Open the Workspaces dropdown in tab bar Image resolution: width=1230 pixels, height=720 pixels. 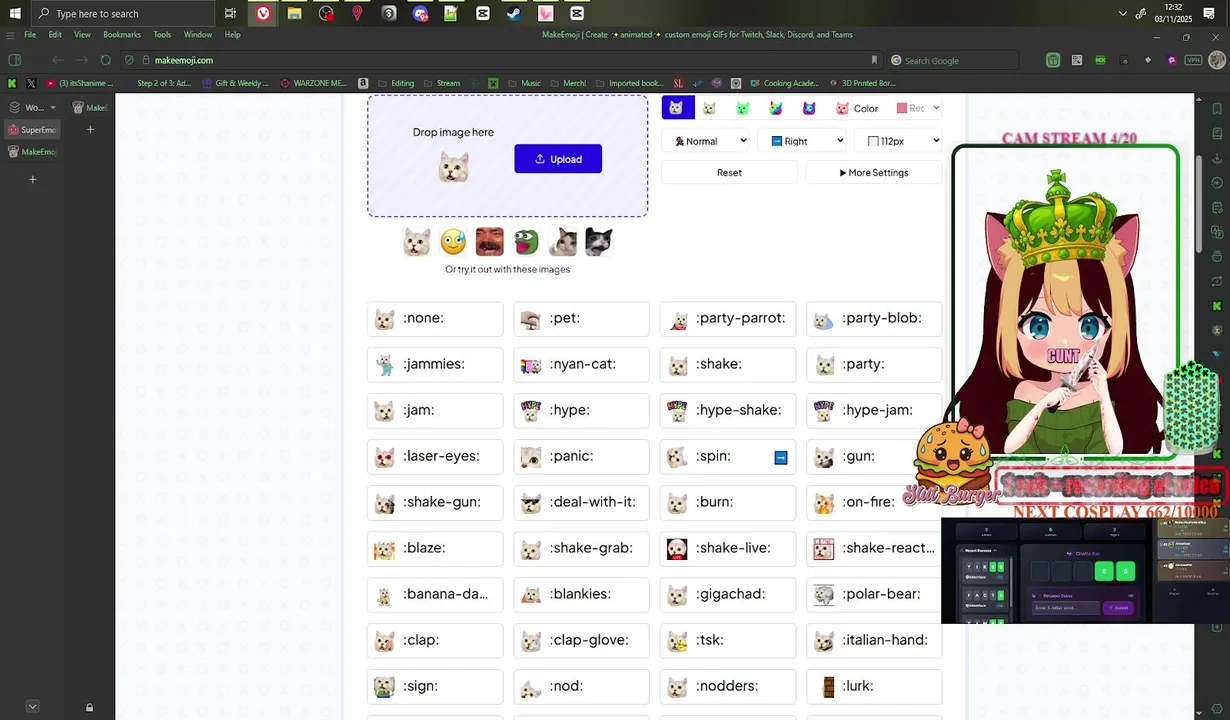pos(32,107)
